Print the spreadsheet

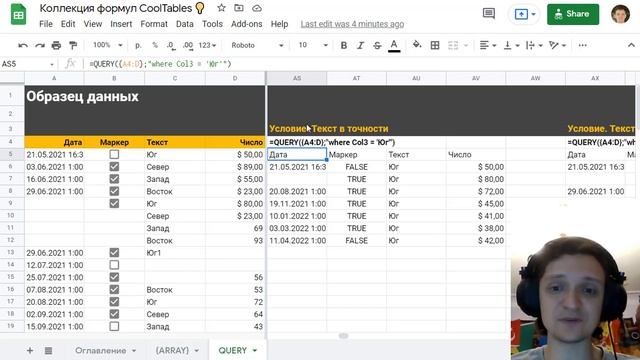tap(56, 45)
